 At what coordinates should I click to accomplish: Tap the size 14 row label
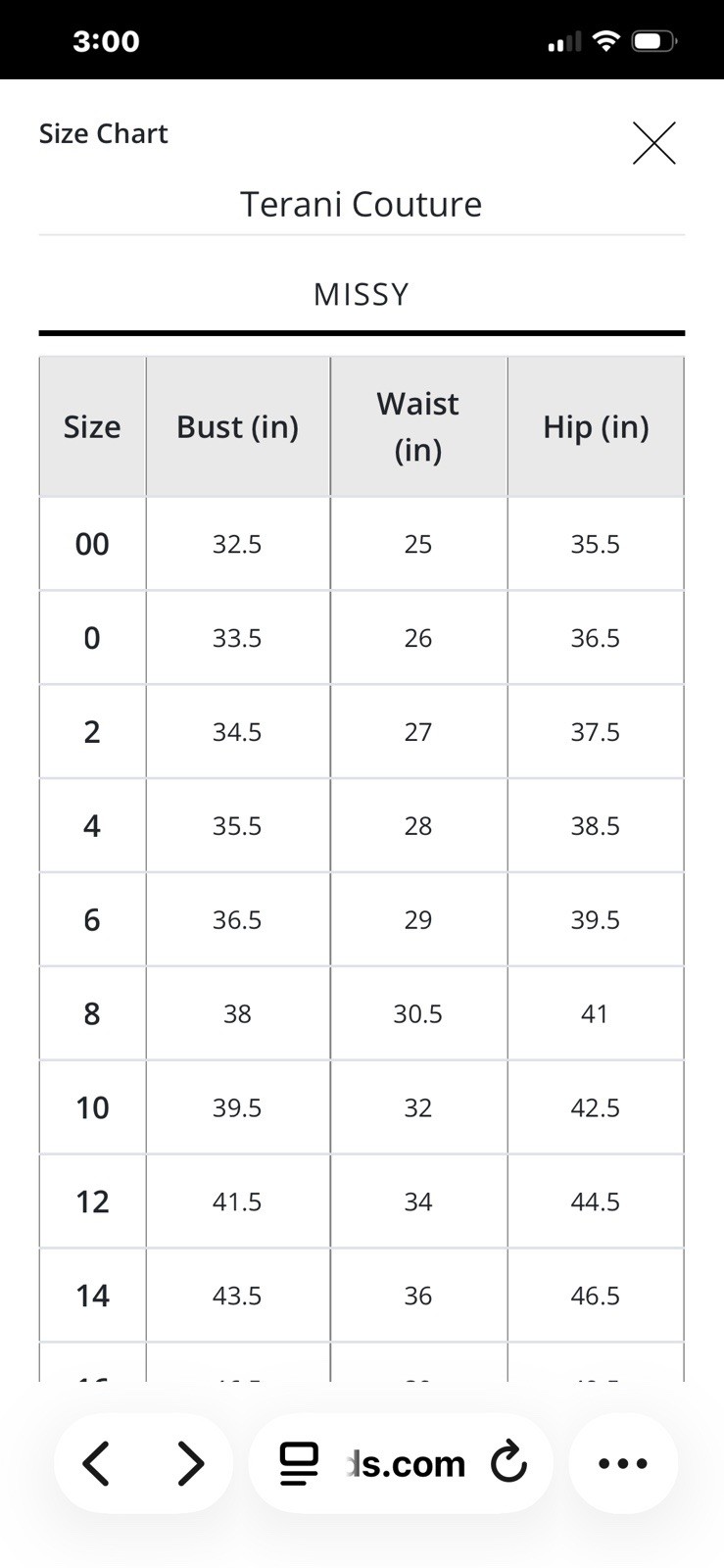(x=92, y=1296)
